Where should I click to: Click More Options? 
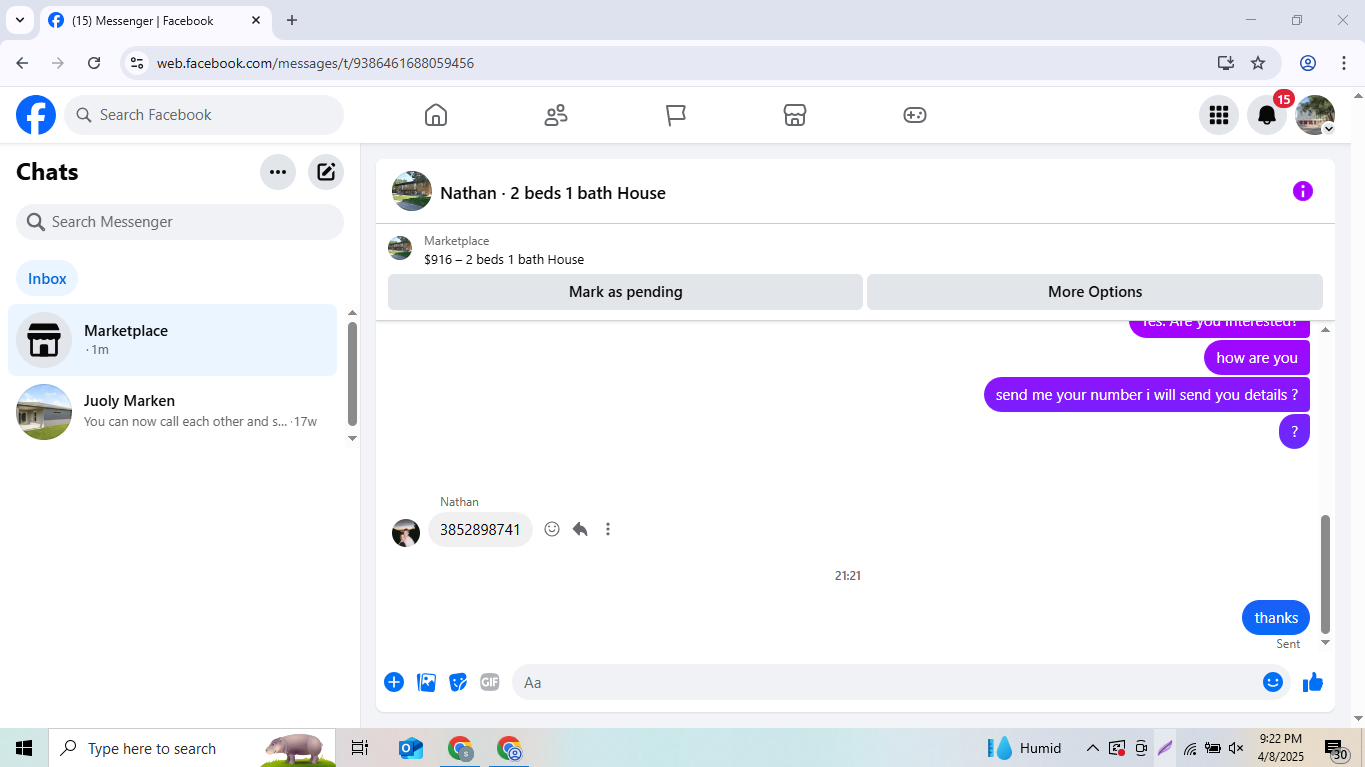[x=1095, y=292]
